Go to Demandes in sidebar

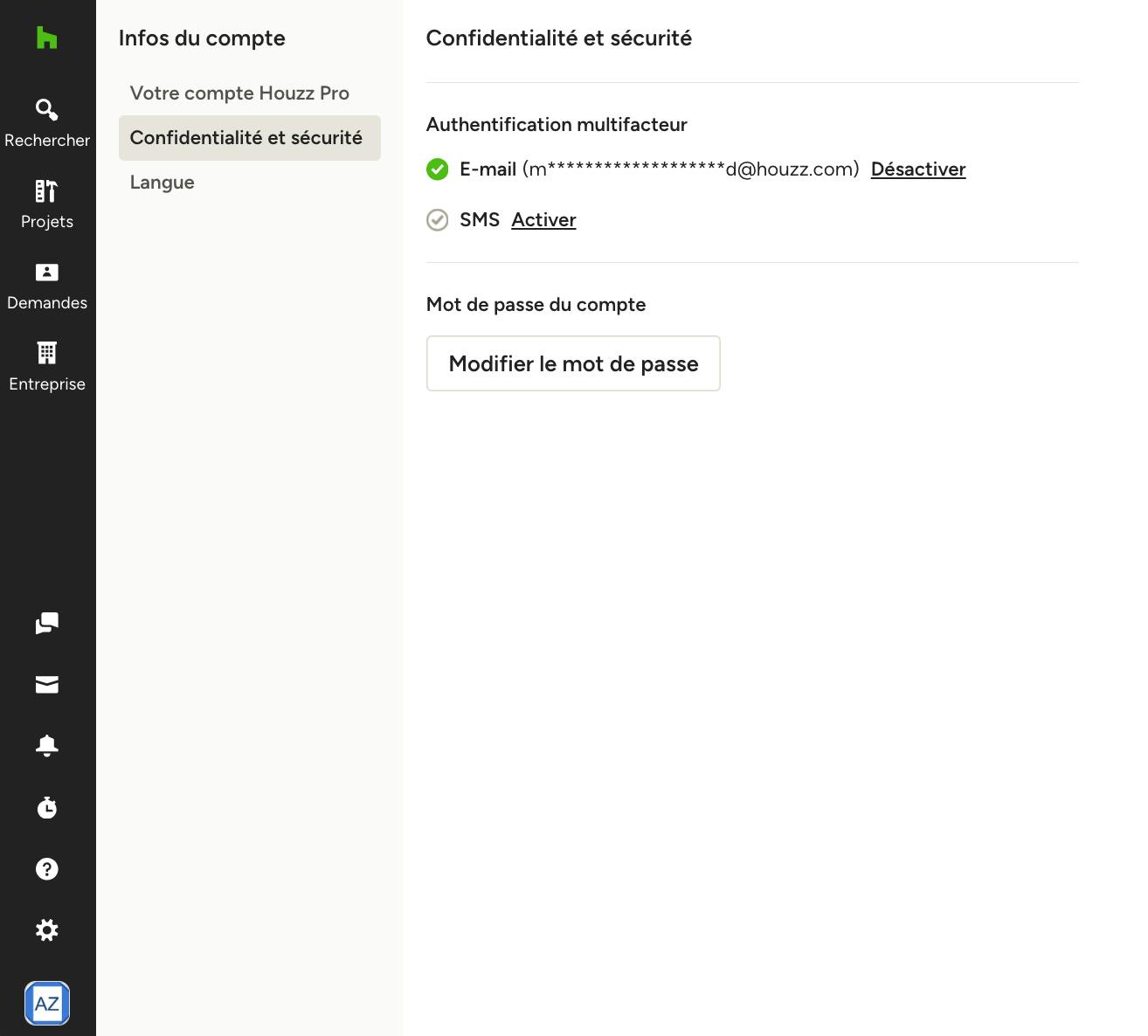click(47, 286)
